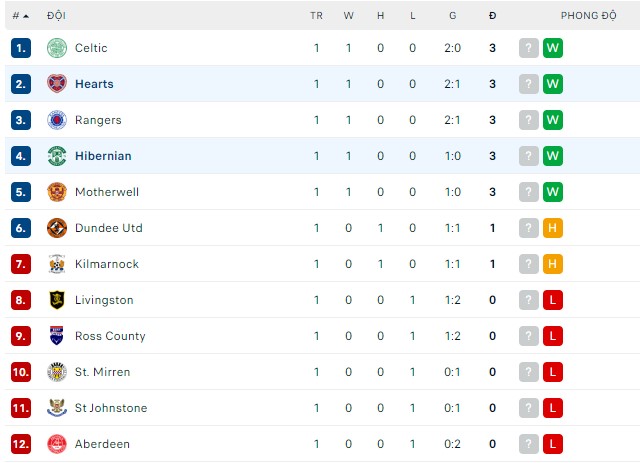Click the Rangers club crest icon
This screenshot has height=463, width=640.
56,120
